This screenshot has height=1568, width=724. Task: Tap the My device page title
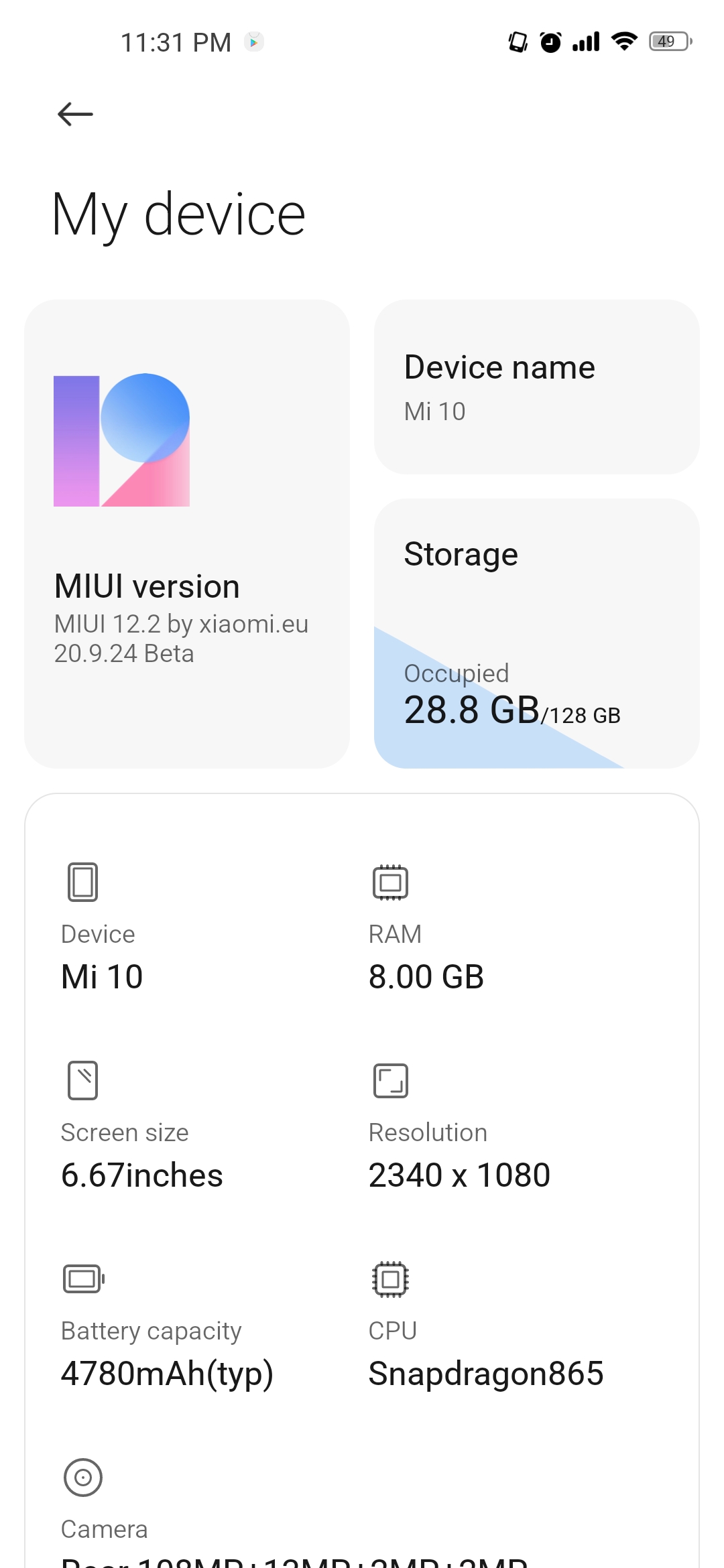pyautogui.click(x=178, y=216)
